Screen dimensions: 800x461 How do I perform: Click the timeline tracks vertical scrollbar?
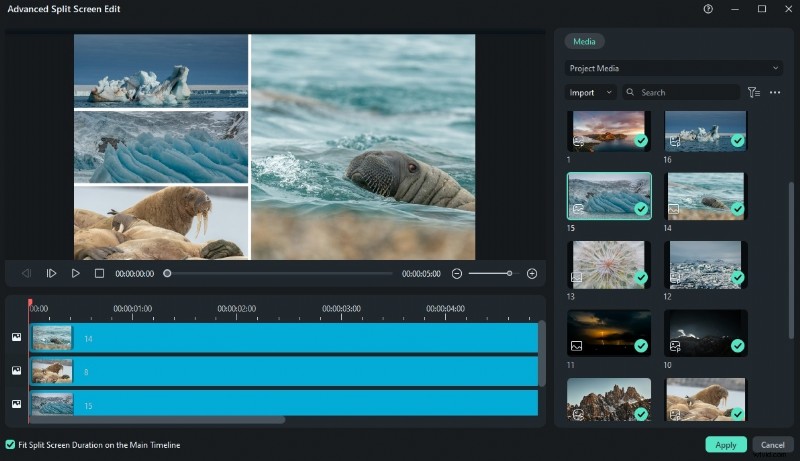pos(541,353)
